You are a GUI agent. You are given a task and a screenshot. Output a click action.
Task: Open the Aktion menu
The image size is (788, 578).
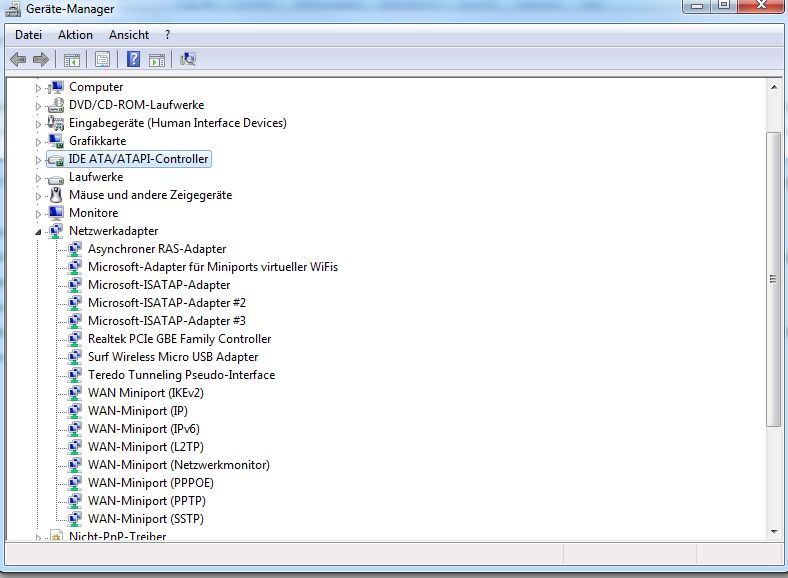tap(75, 35)
